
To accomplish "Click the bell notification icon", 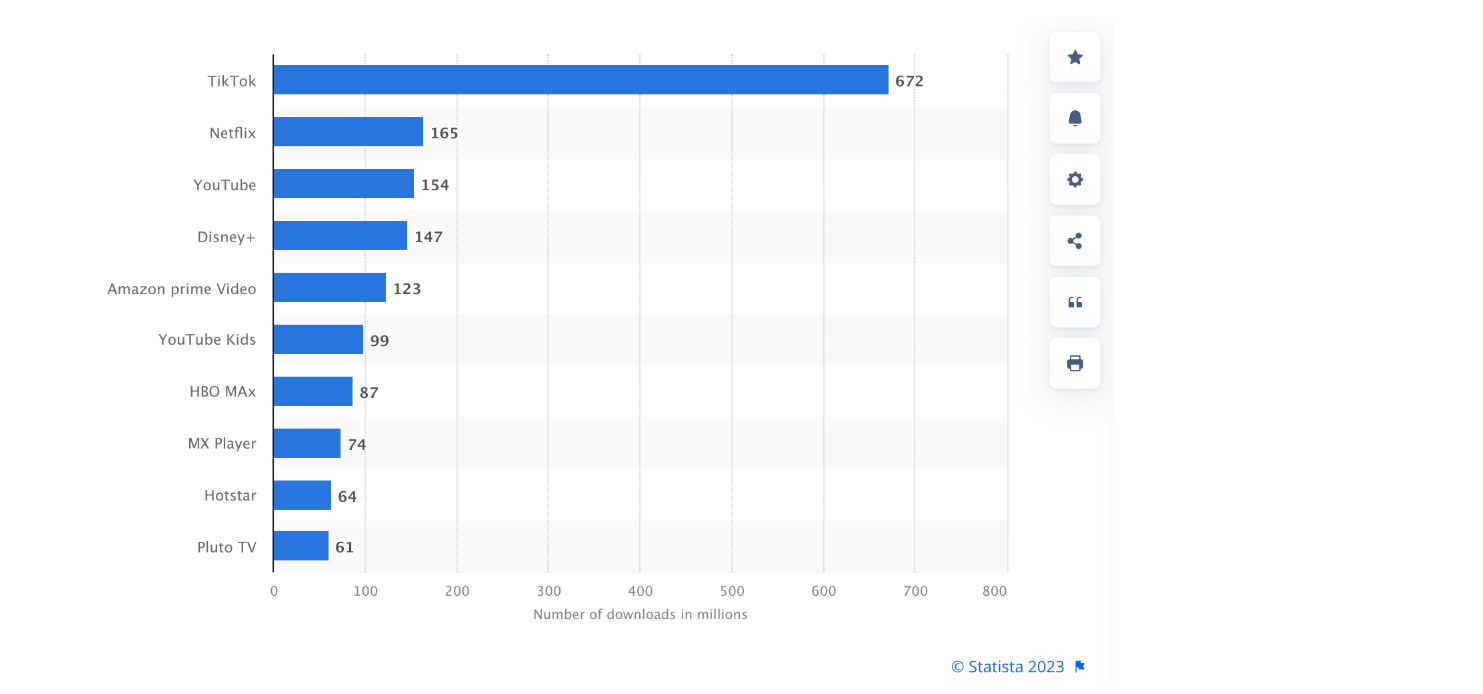I will [x=1075, y=118].
